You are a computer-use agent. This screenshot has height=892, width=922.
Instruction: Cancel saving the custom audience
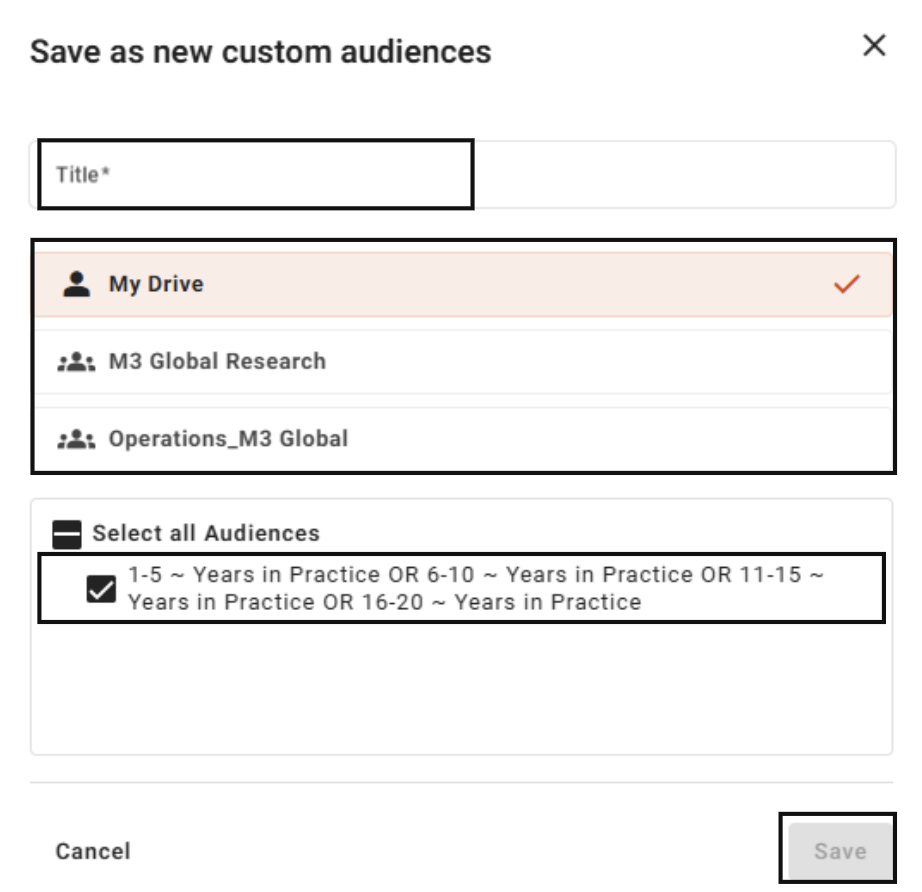[93, 851]
